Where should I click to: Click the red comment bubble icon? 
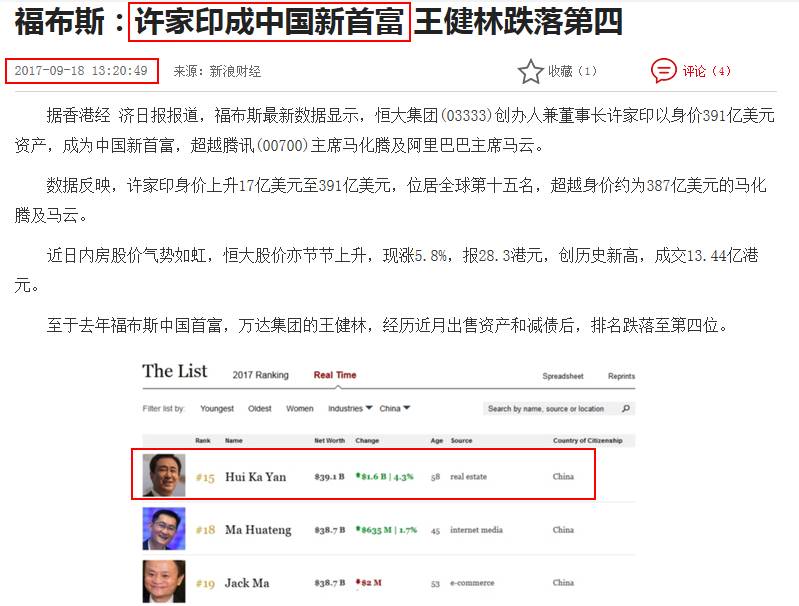click(x=663, y=71)
